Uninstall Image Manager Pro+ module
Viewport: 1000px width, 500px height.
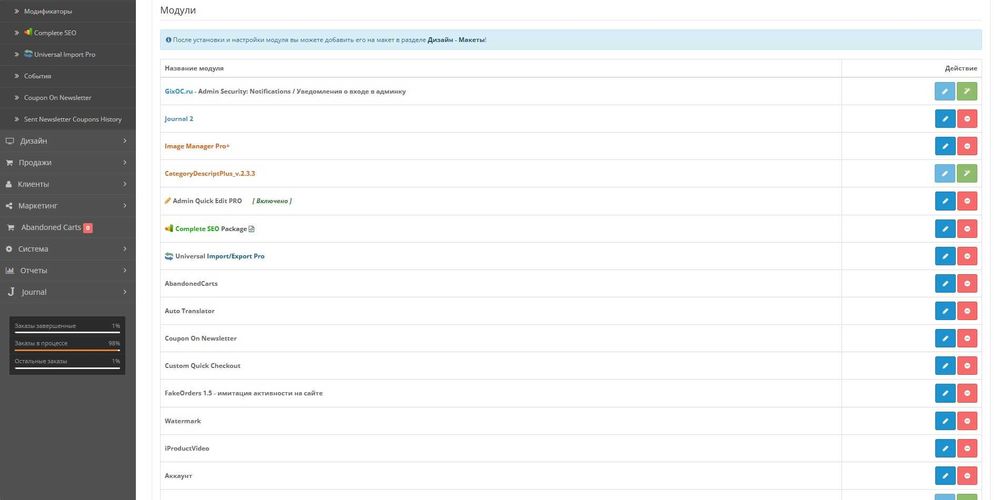[x=967, y=146]
